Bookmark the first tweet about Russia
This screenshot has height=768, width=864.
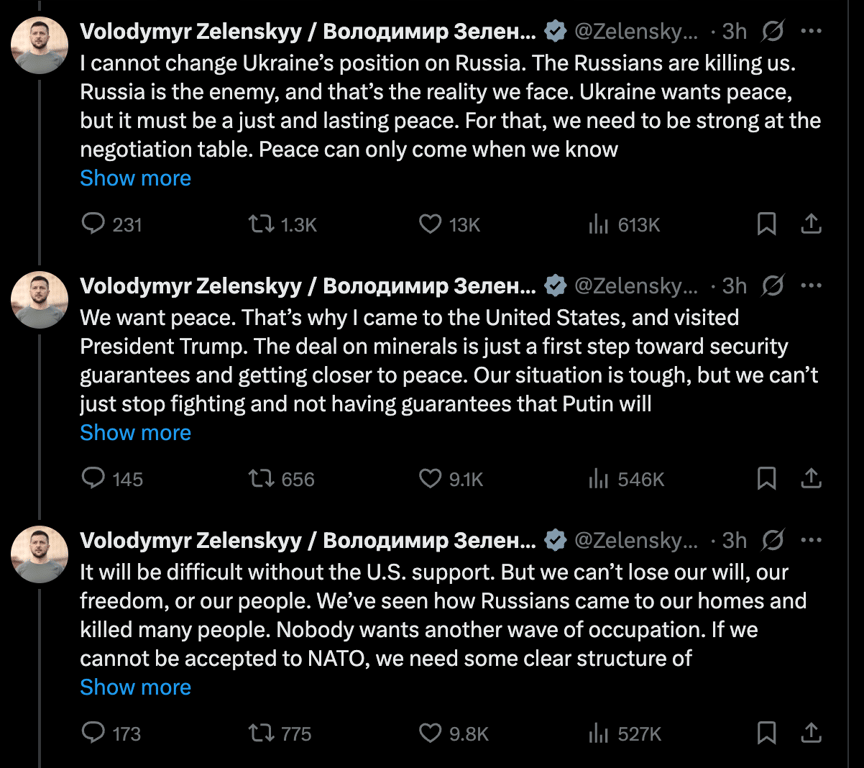(x=766, y=224)
